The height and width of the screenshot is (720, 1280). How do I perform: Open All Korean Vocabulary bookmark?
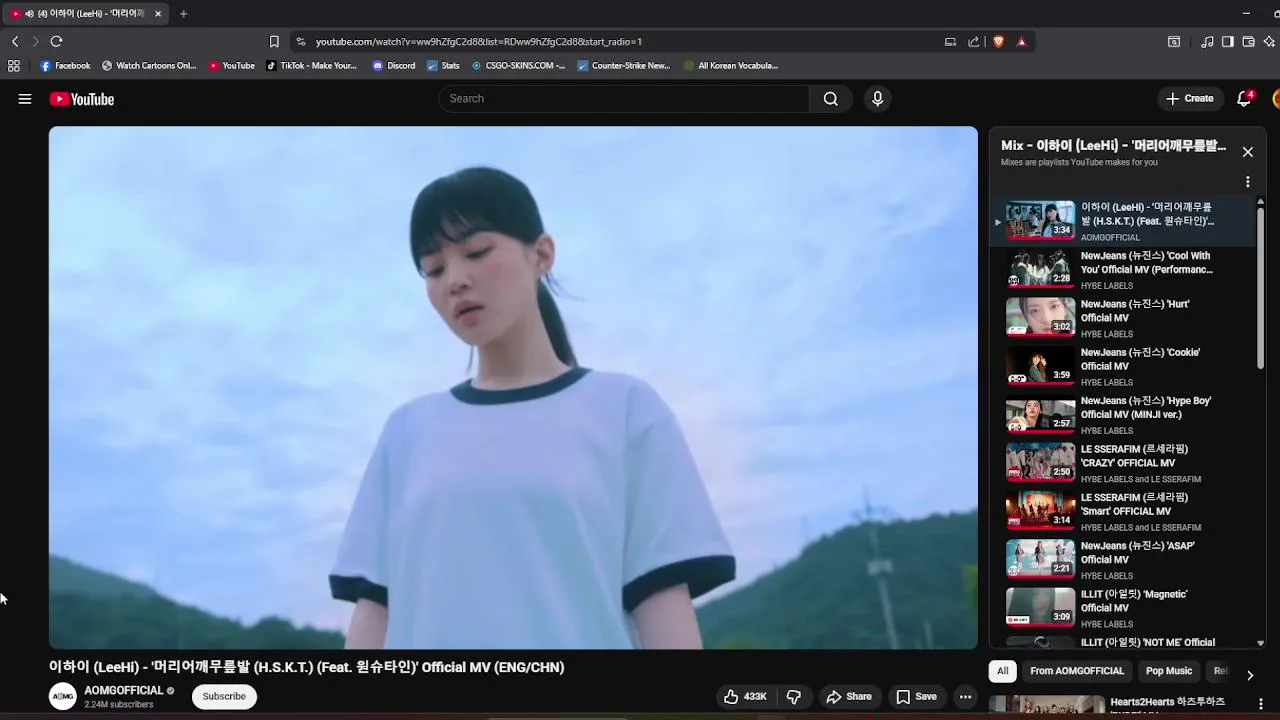[x=731, y=66]
